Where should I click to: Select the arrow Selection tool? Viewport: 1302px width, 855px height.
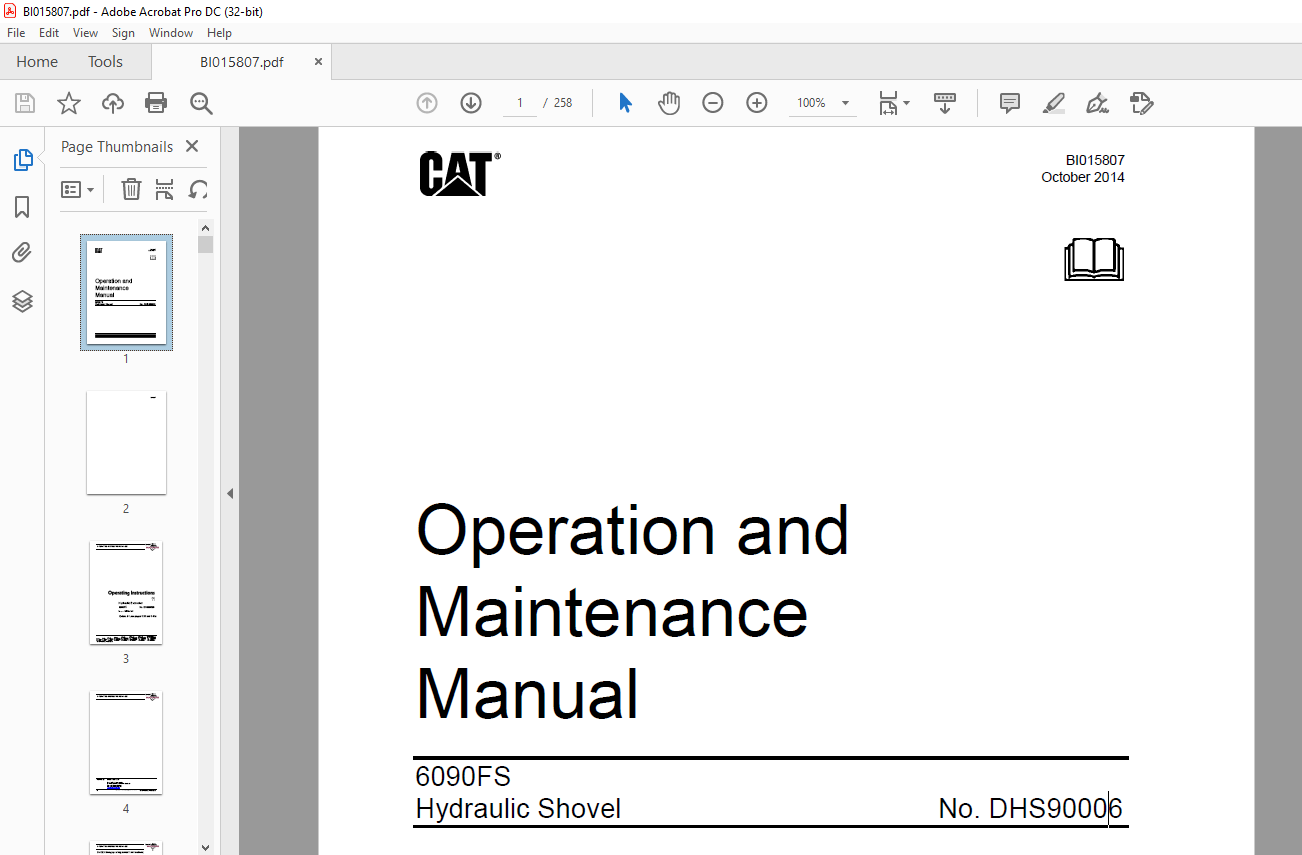(625, 103)
